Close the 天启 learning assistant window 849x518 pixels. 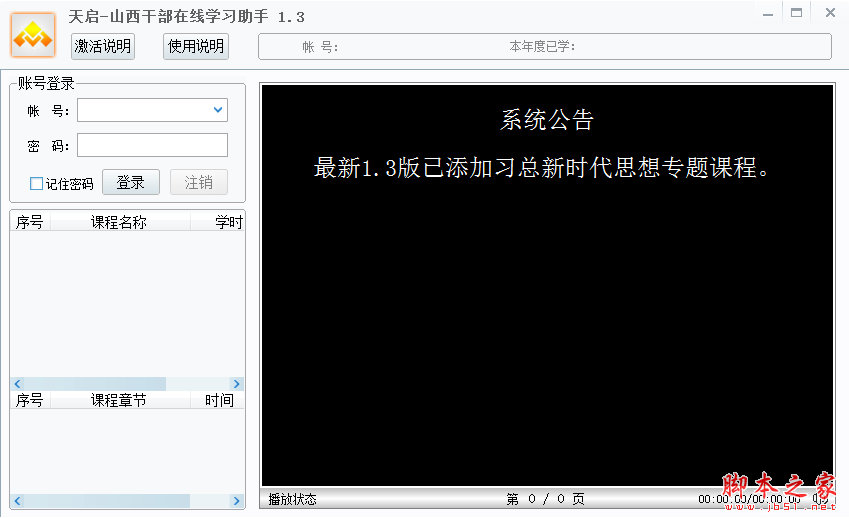click(x=830, y=12)
